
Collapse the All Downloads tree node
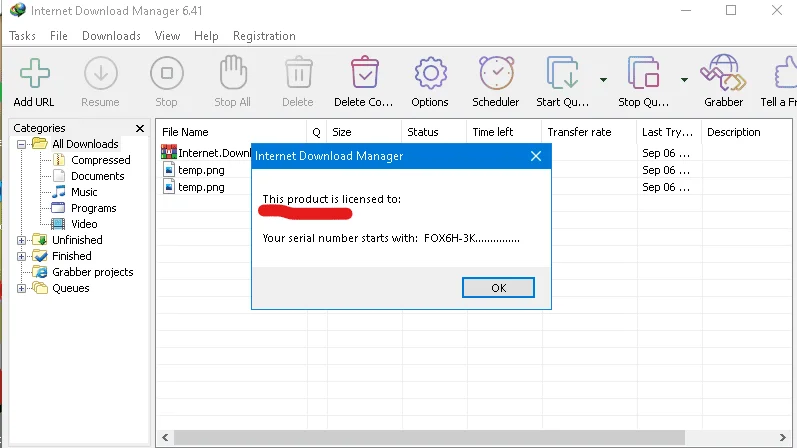[x=21, y=144]
